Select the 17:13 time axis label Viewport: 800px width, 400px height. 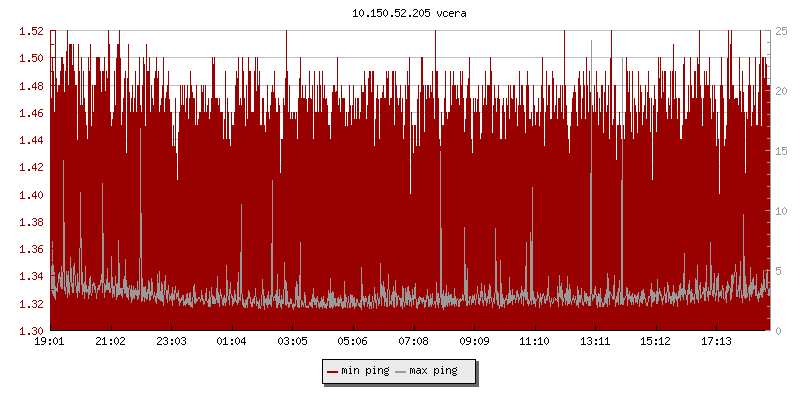[x=716, y=341]
